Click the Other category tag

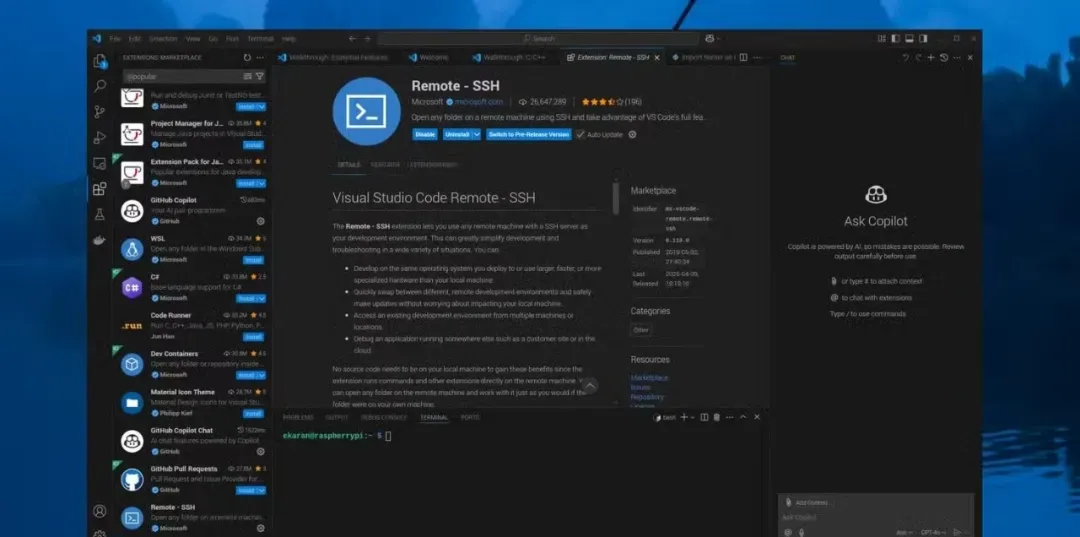[641, 330]
